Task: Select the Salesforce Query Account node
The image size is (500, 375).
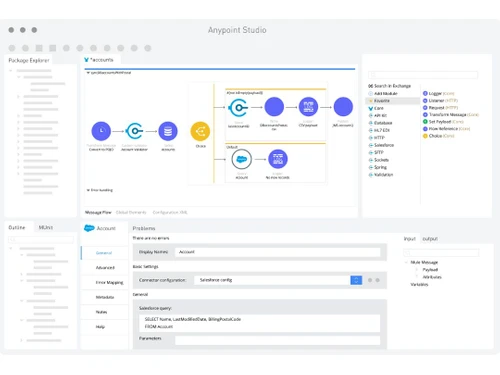Action: coord(241,159)
